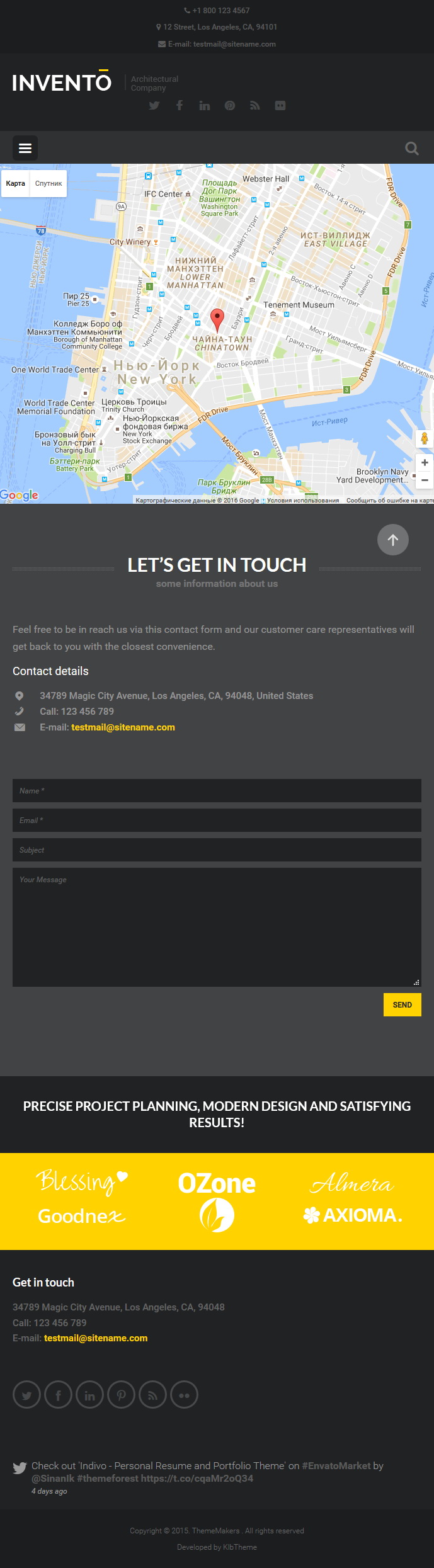This screenshot has height=1568, width=434.
Task: Open the Twitter icon in header
Action: click(154, 106)
